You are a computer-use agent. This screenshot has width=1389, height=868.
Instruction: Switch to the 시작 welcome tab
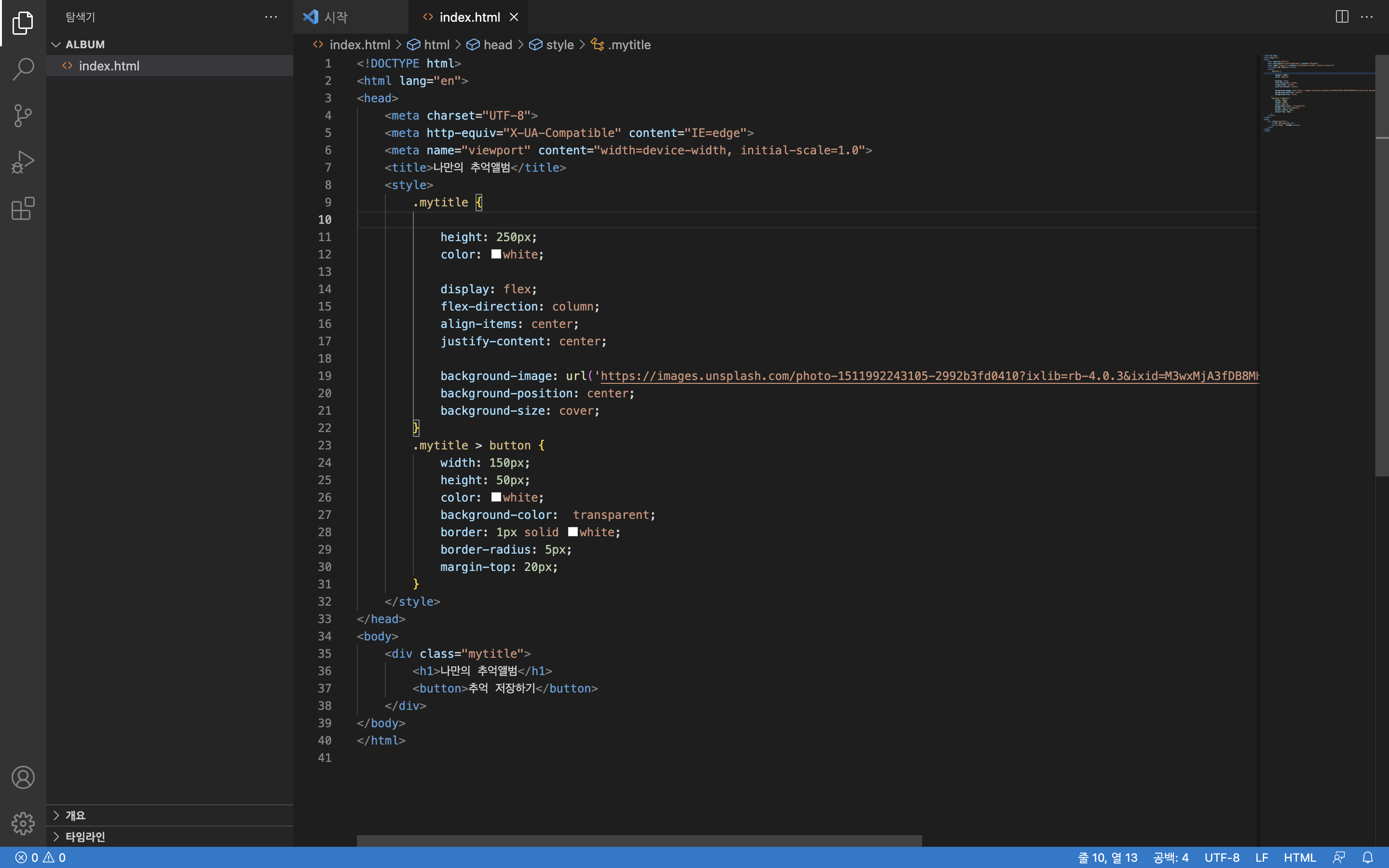point(336,17)
